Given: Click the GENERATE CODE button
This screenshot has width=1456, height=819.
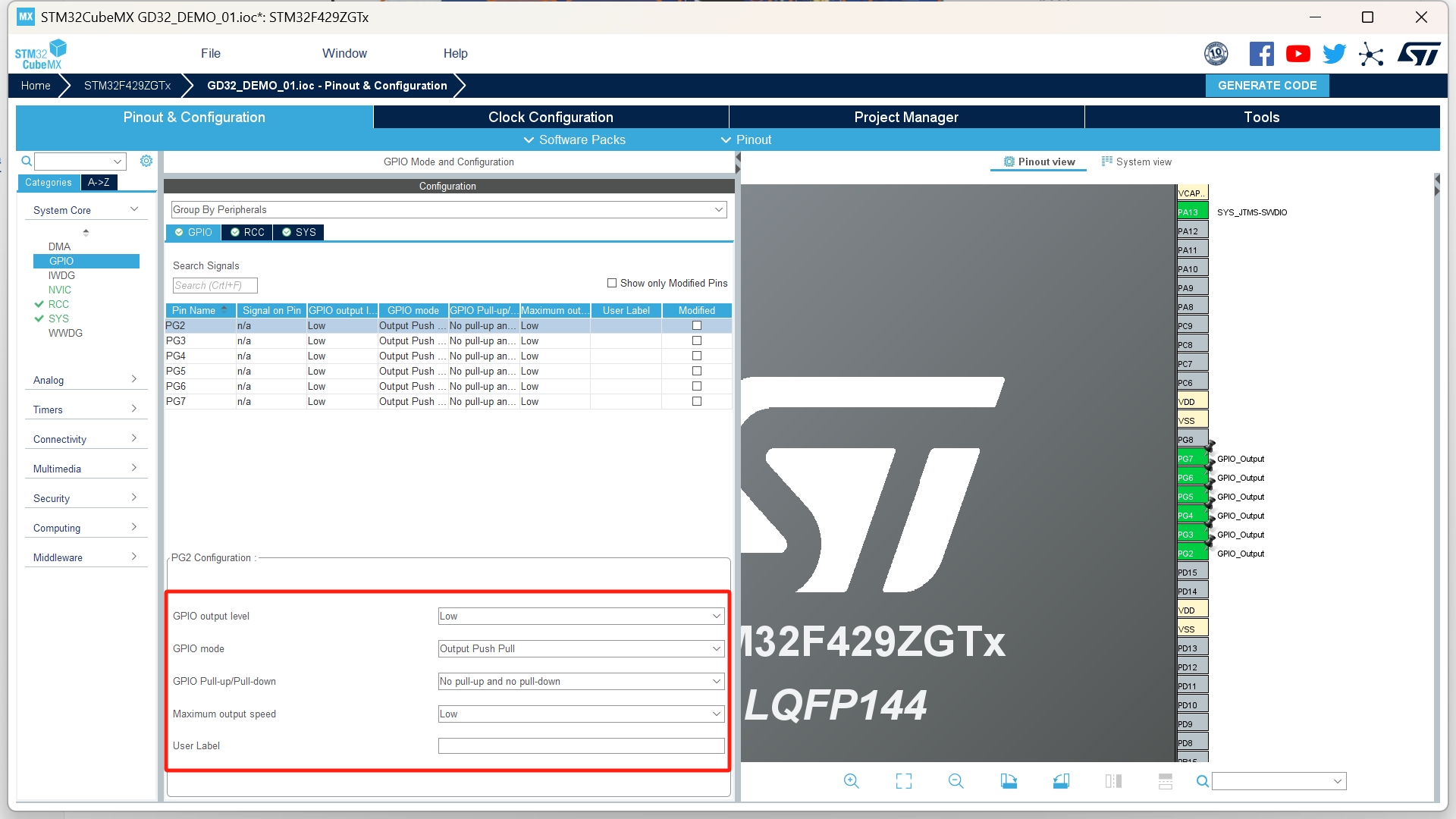Looking at the screenshot, I should coord(1267,86).
